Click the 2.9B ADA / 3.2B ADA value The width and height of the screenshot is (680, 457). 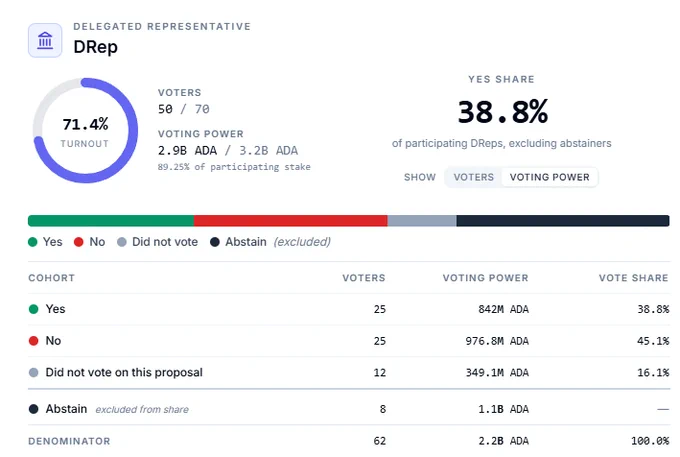click(x=228, y=150)
